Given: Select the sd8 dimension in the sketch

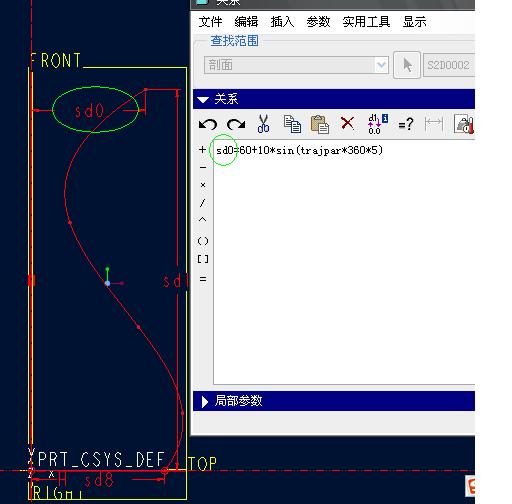Looking at the screenshot, I should tap(99, 480).
